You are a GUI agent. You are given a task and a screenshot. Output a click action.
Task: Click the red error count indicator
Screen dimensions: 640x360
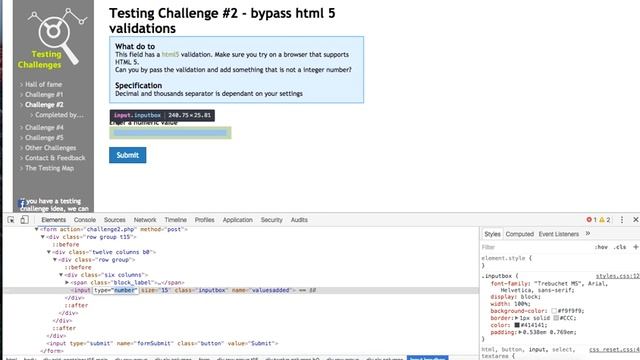(591, 220)
